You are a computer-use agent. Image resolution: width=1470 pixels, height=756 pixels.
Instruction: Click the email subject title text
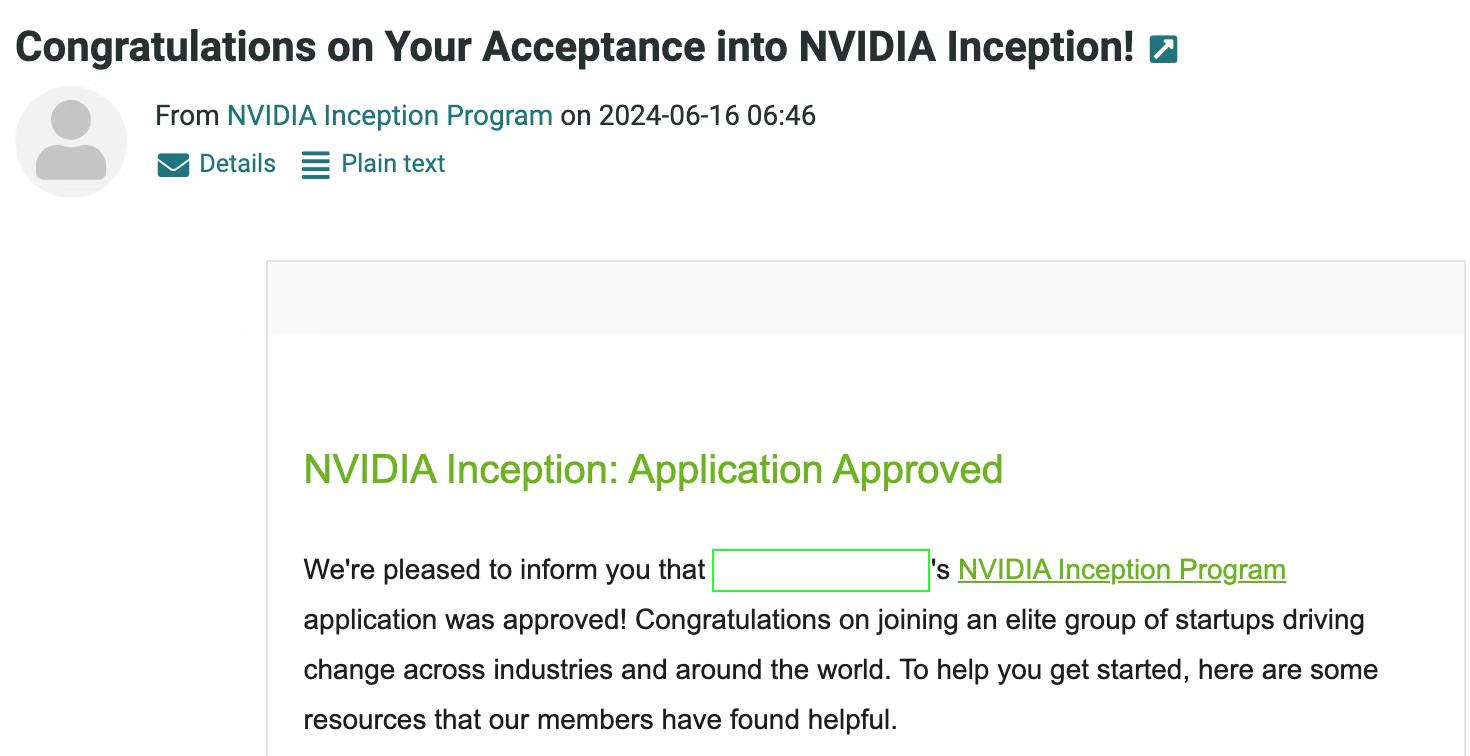click(575, 47)
